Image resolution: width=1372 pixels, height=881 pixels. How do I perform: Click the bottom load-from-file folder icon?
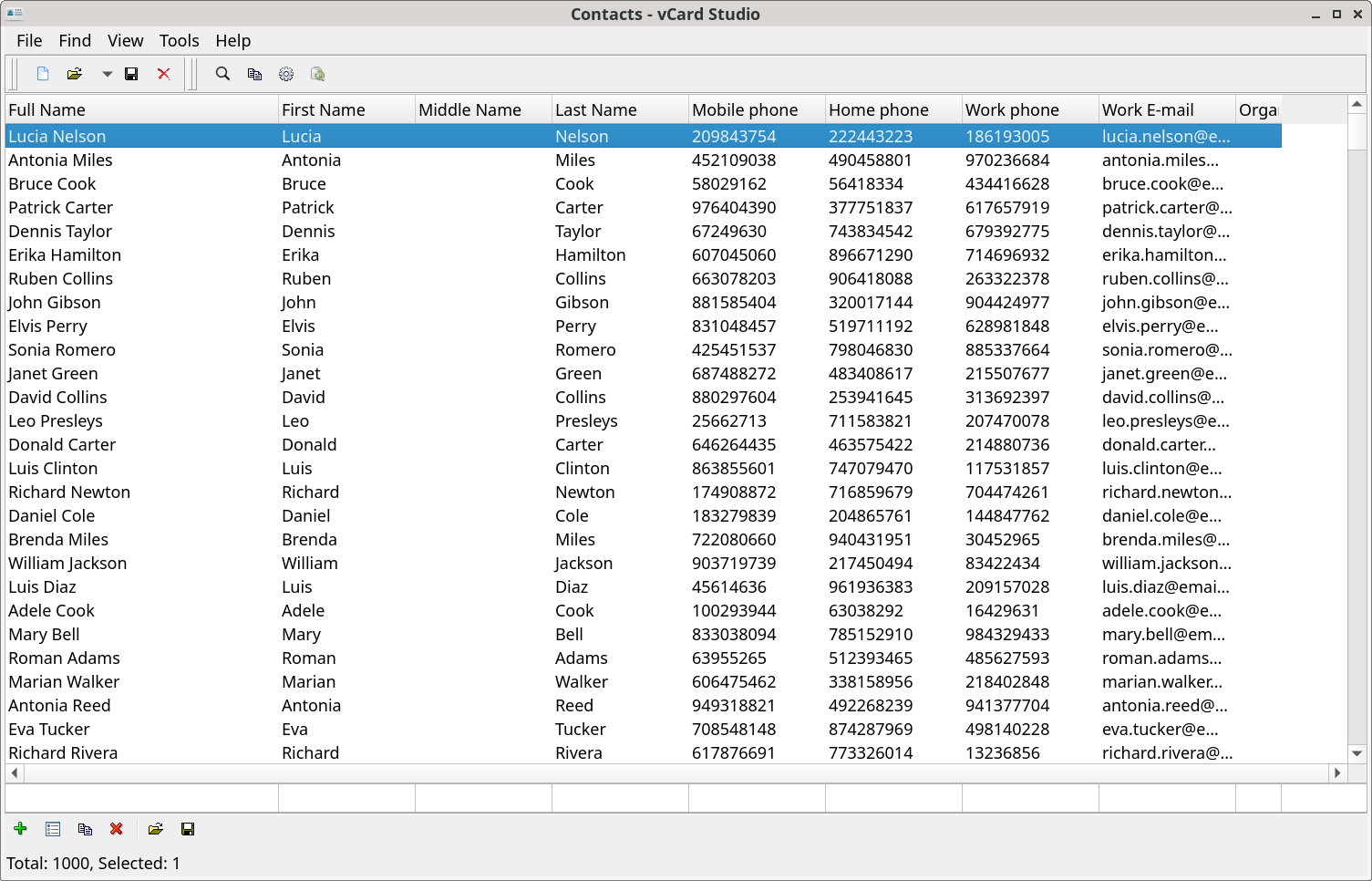pos(156,829)
